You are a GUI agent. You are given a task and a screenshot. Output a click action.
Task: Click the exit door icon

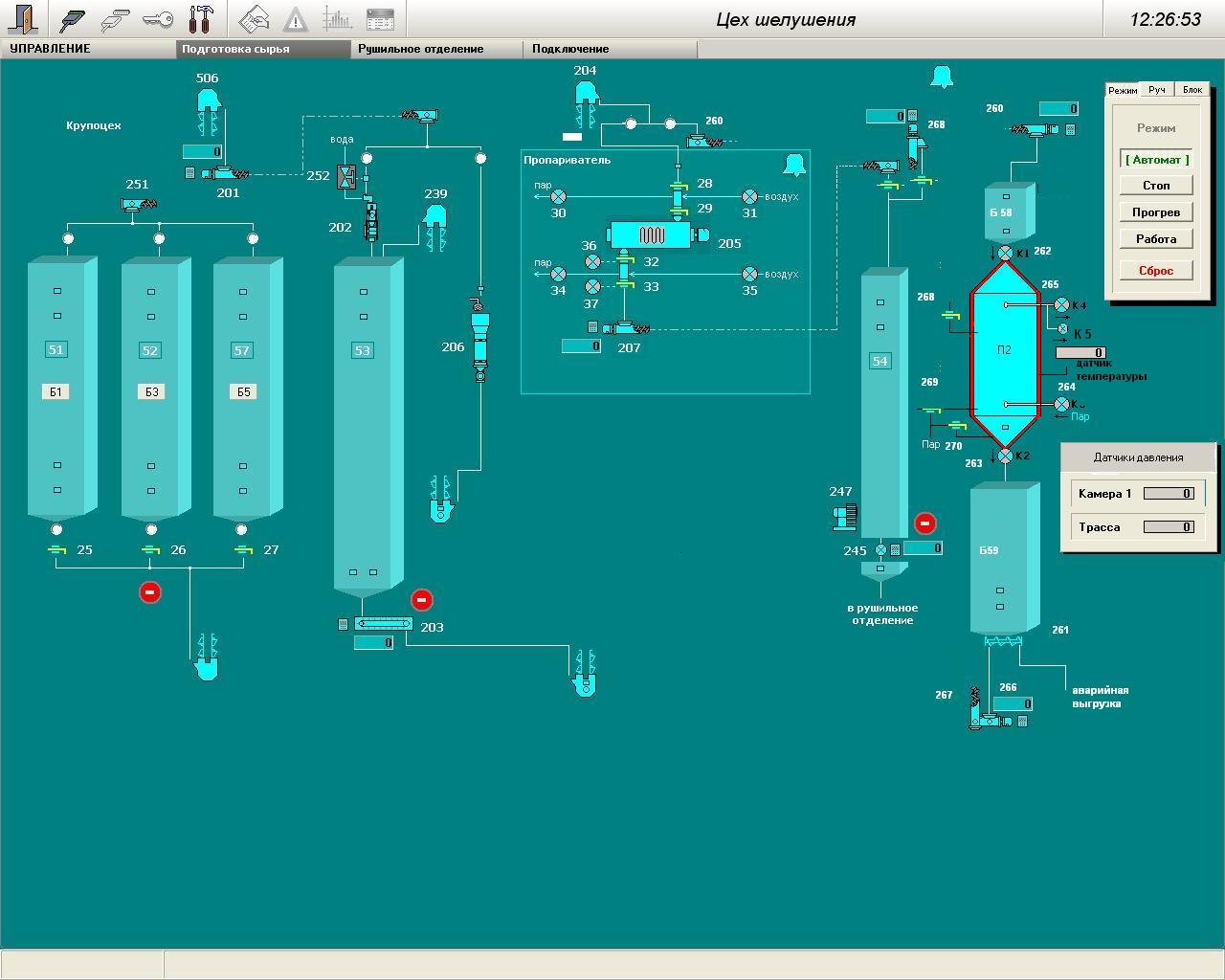click(23, 19)
